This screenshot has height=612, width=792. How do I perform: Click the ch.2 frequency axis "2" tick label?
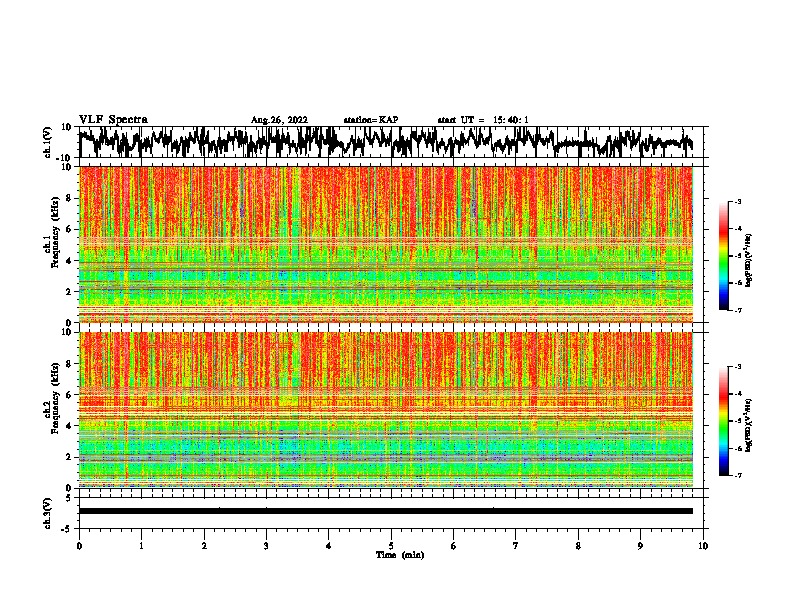[x=70, y=457]
